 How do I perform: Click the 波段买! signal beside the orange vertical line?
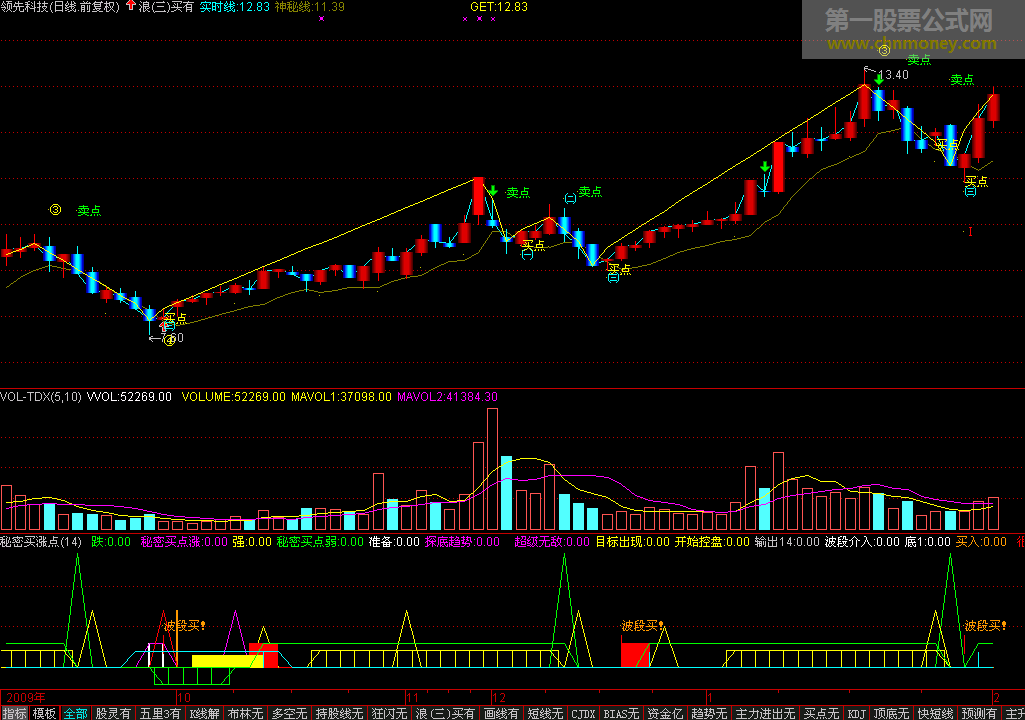185,626
